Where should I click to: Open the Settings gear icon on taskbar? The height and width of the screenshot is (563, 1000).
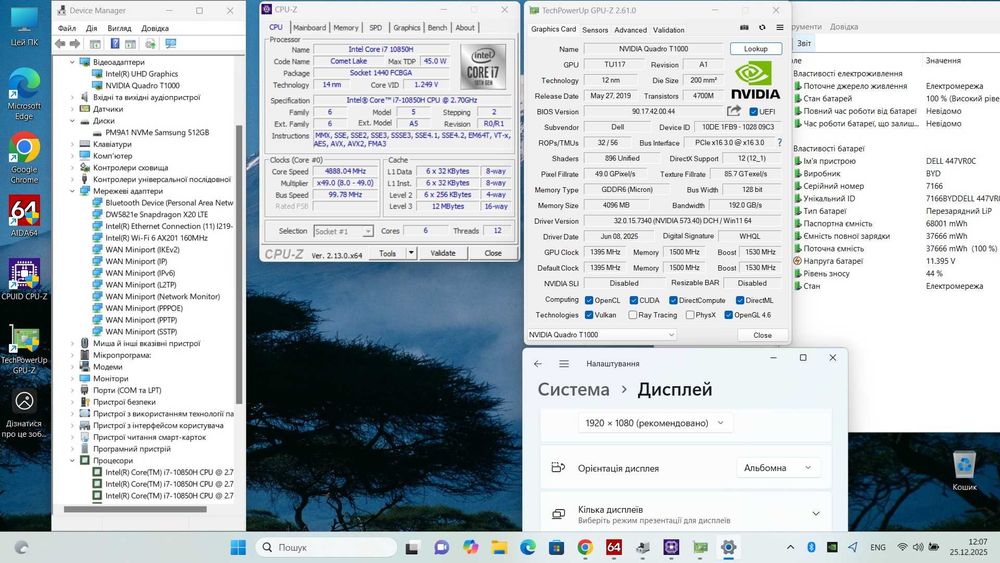[x=728, y=547]
